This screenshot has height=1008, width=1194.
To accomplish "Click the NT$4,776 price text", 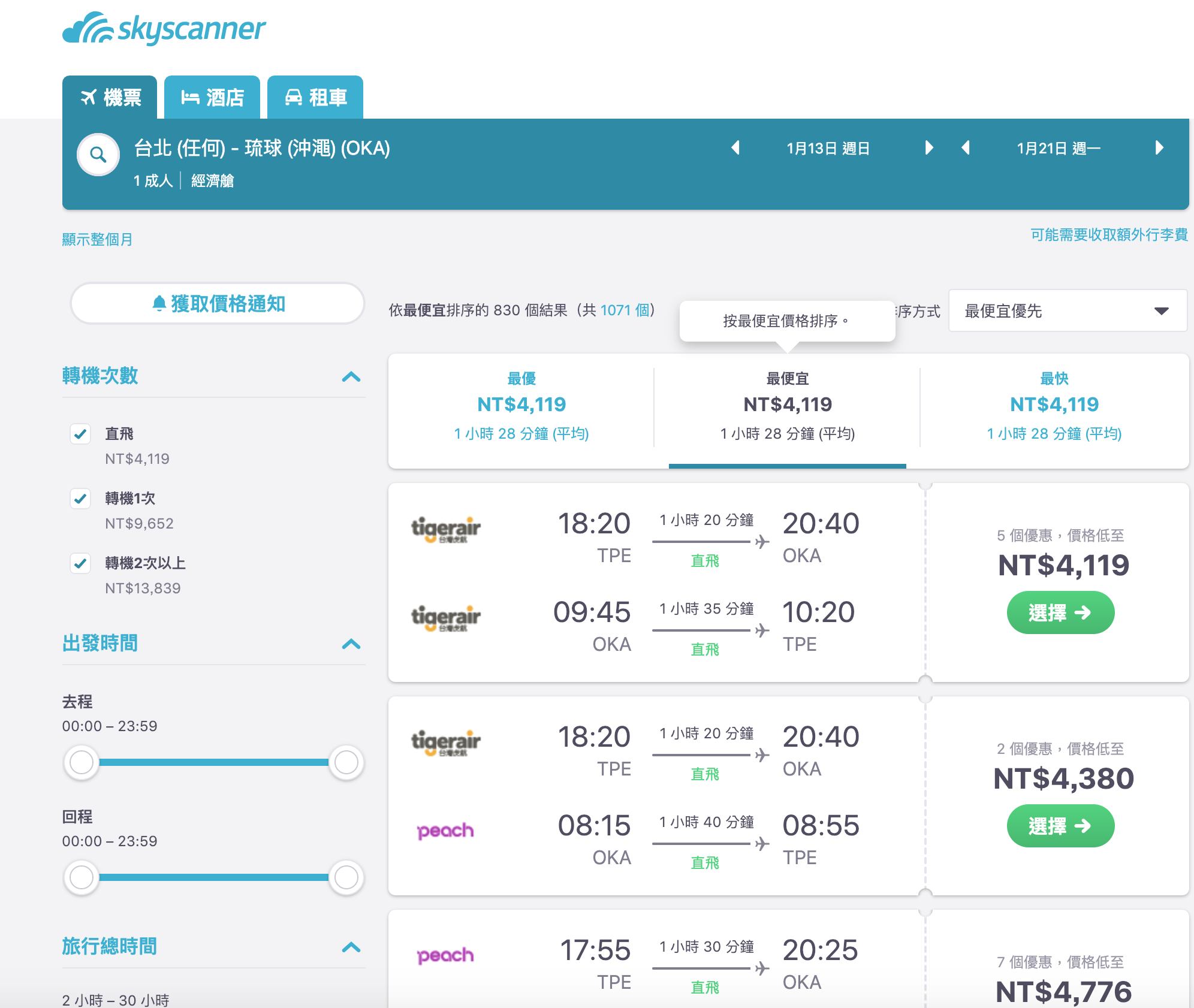I will pos(1063,991).
